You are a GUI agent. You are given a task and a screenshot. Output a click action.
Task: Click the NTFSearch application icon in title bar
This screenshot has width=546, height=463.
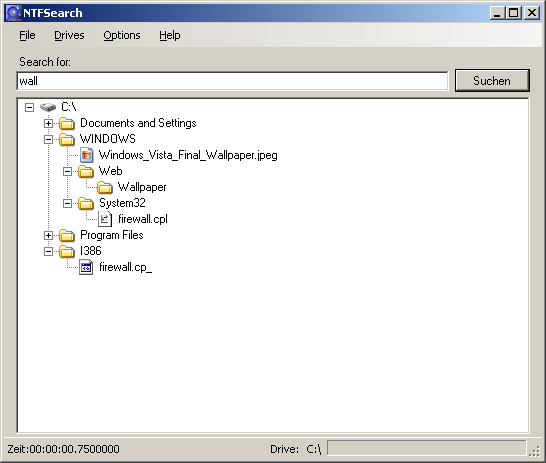(13, 13)
